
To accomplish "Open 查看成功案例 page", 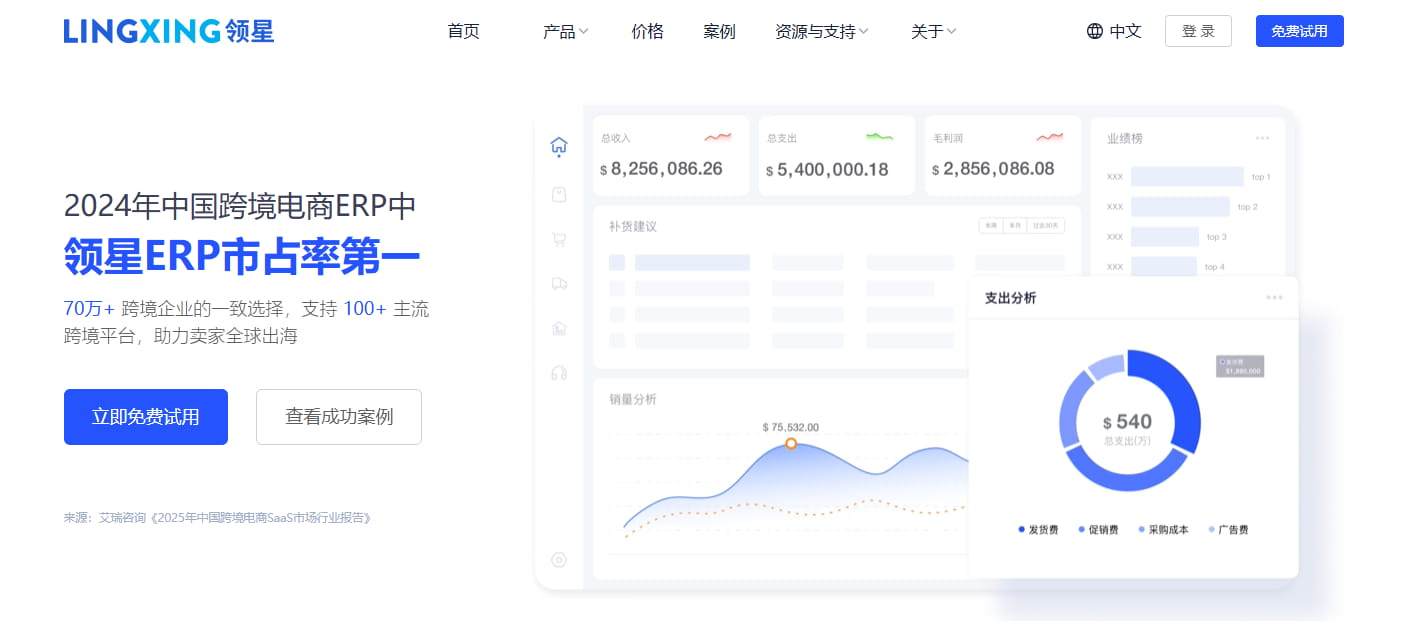I will pyautogui.click(x=338, y=417).
